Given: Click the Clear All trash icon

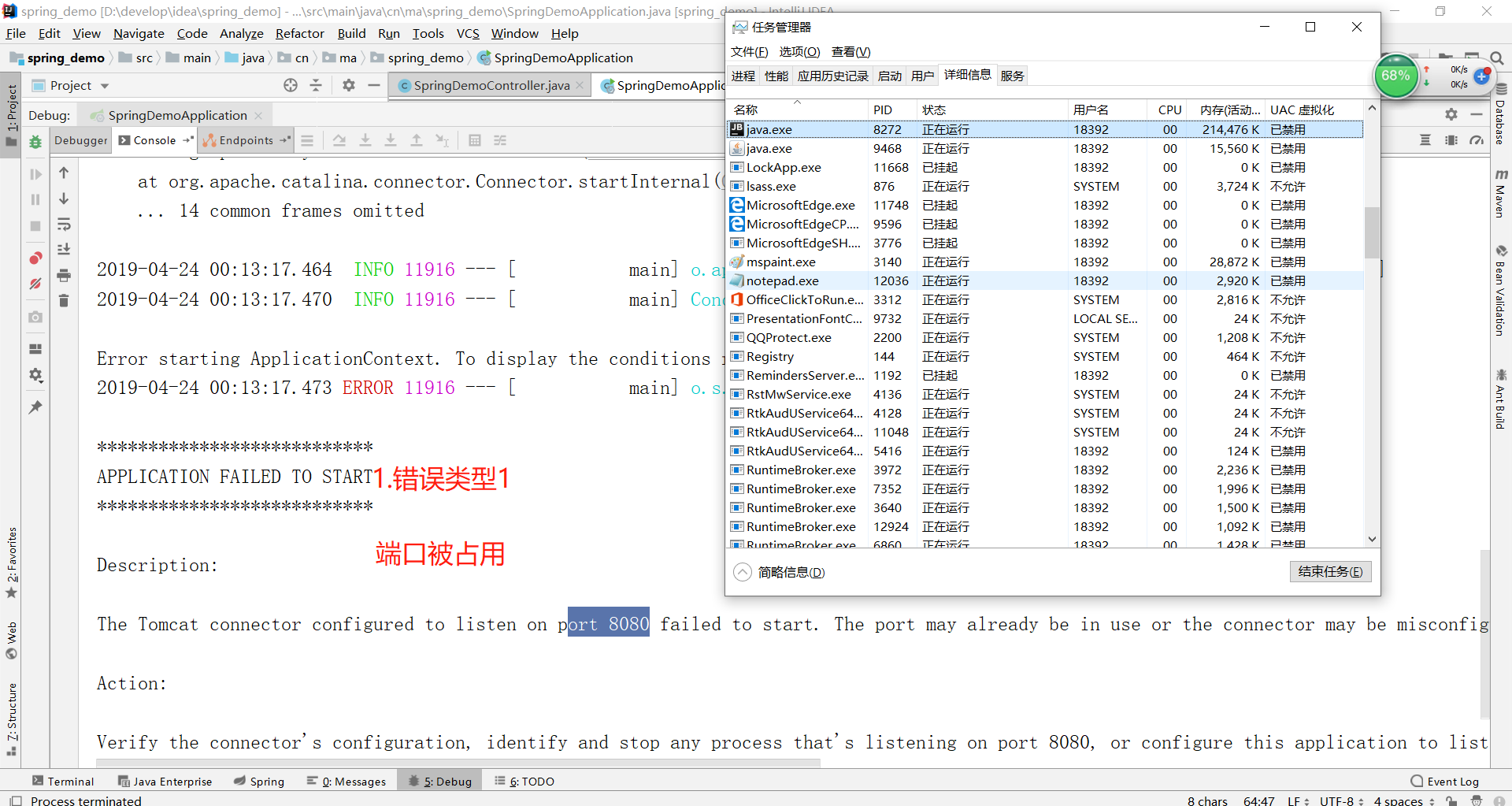Looking at the screenshot, I should [x=64, y=300].
